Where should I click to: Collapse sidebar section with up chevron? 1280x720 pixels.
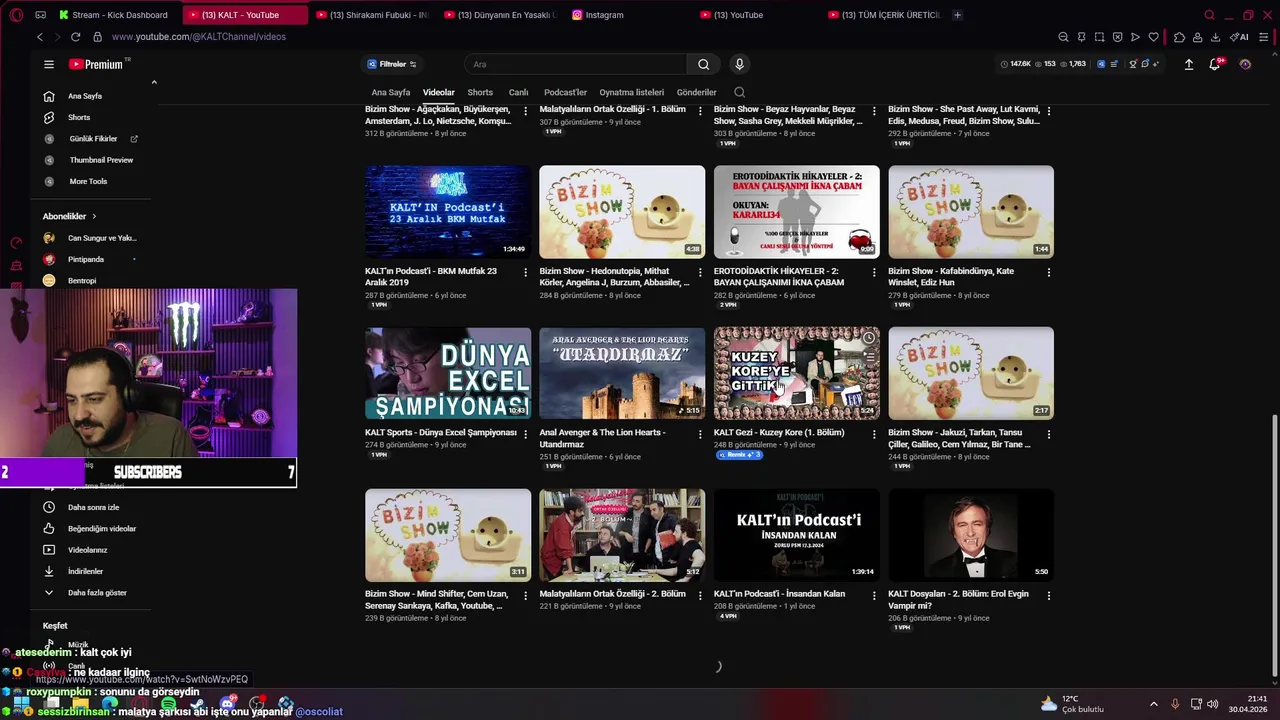154,82
